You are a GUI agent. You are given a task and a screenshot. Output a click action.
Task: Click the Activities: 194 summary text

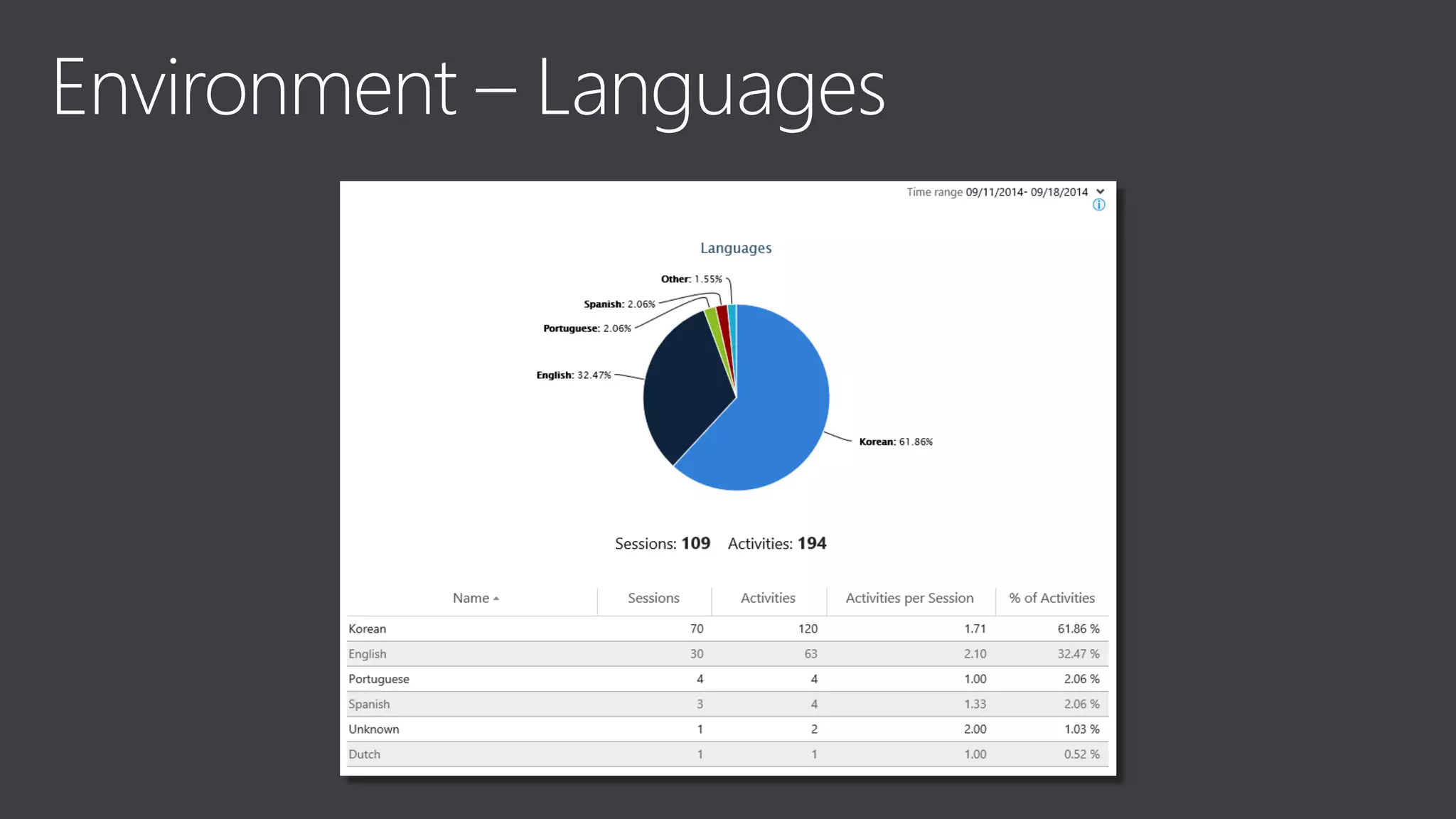[x=776, y=543]
